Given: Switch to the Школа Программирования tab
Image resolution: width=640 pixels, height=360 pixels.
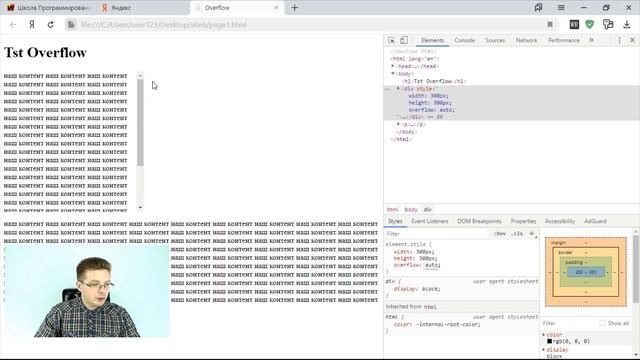Looking at the screenshot, I should [48, 7].
